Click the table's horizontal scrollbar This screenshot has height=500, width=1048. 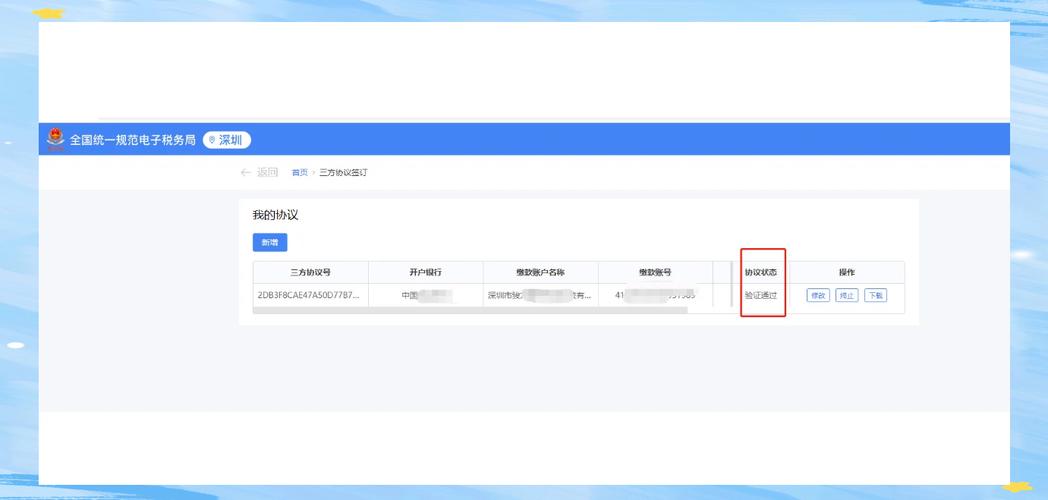click(x=470, y=310)
